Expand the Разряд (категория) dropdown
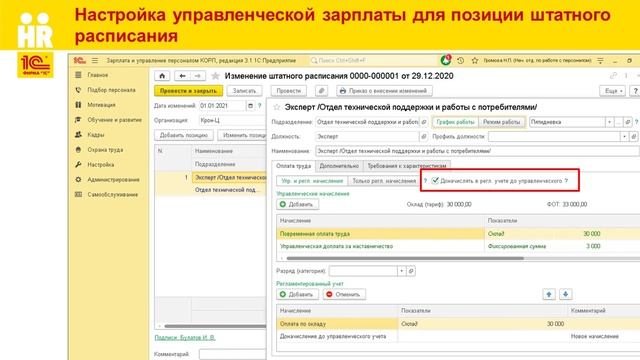The width and height of the screenshot is (640, 360). (x=402, y=271)
